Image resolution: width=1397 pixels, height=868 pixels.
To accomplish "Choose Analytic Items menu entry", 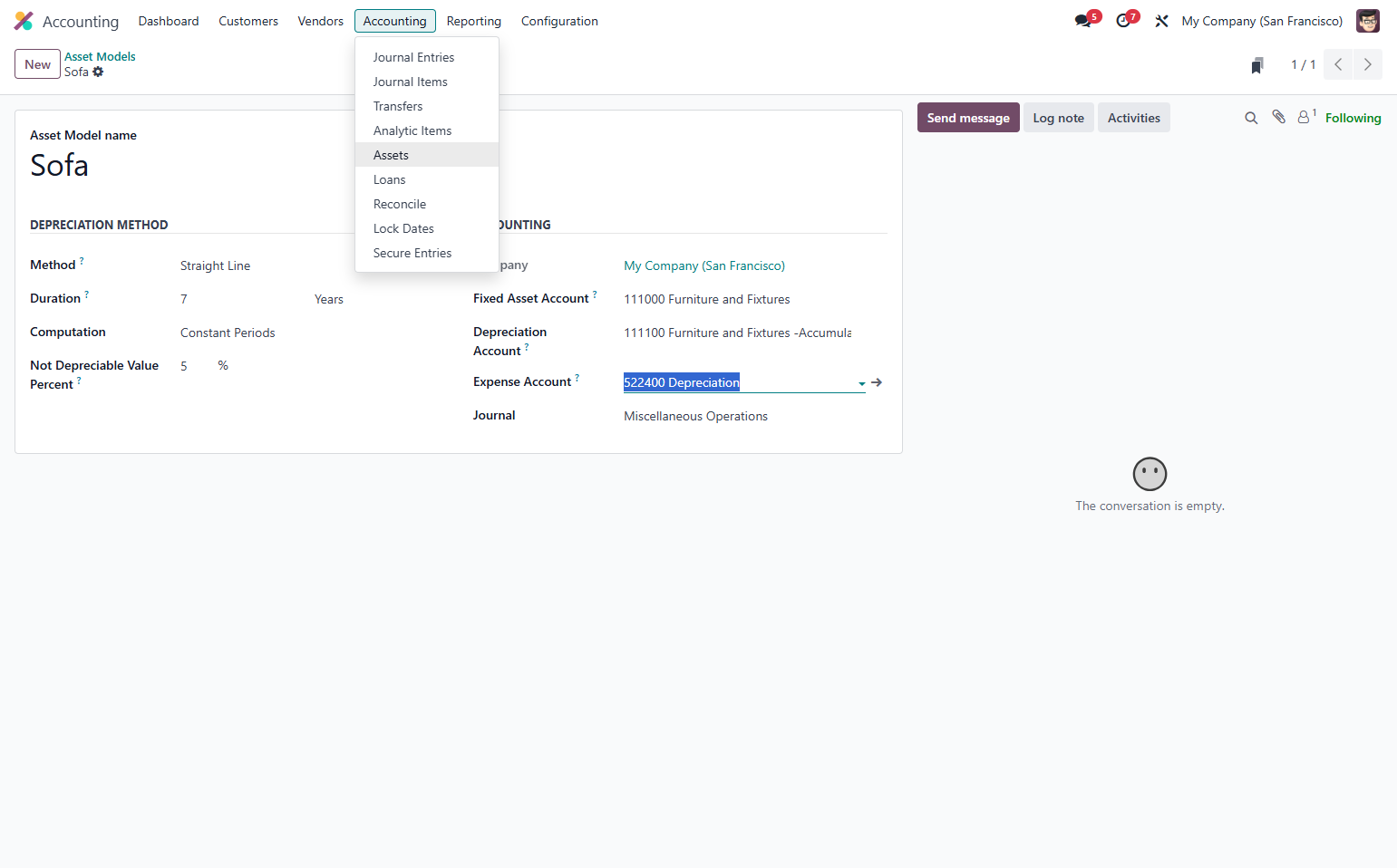I will click(427, 130).
